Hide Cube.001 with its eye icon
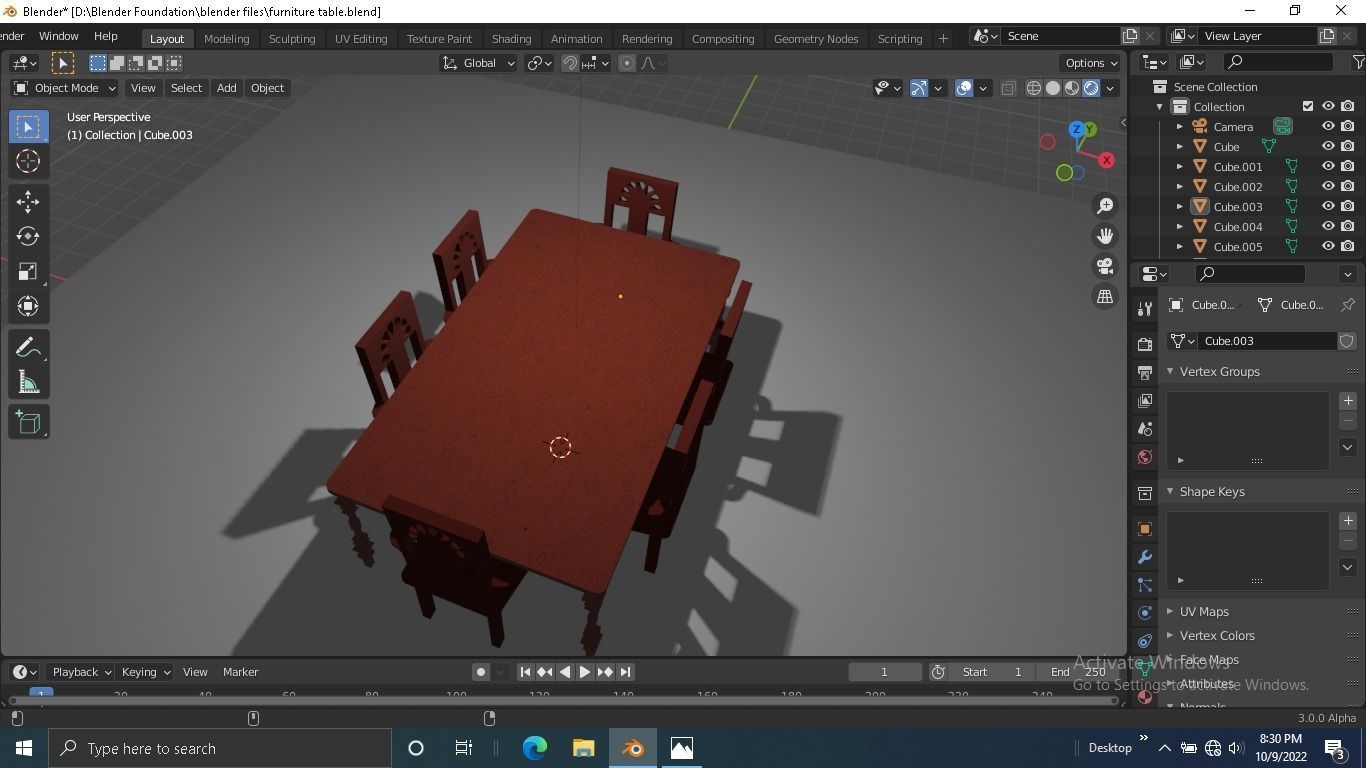 click(1328, 166)
